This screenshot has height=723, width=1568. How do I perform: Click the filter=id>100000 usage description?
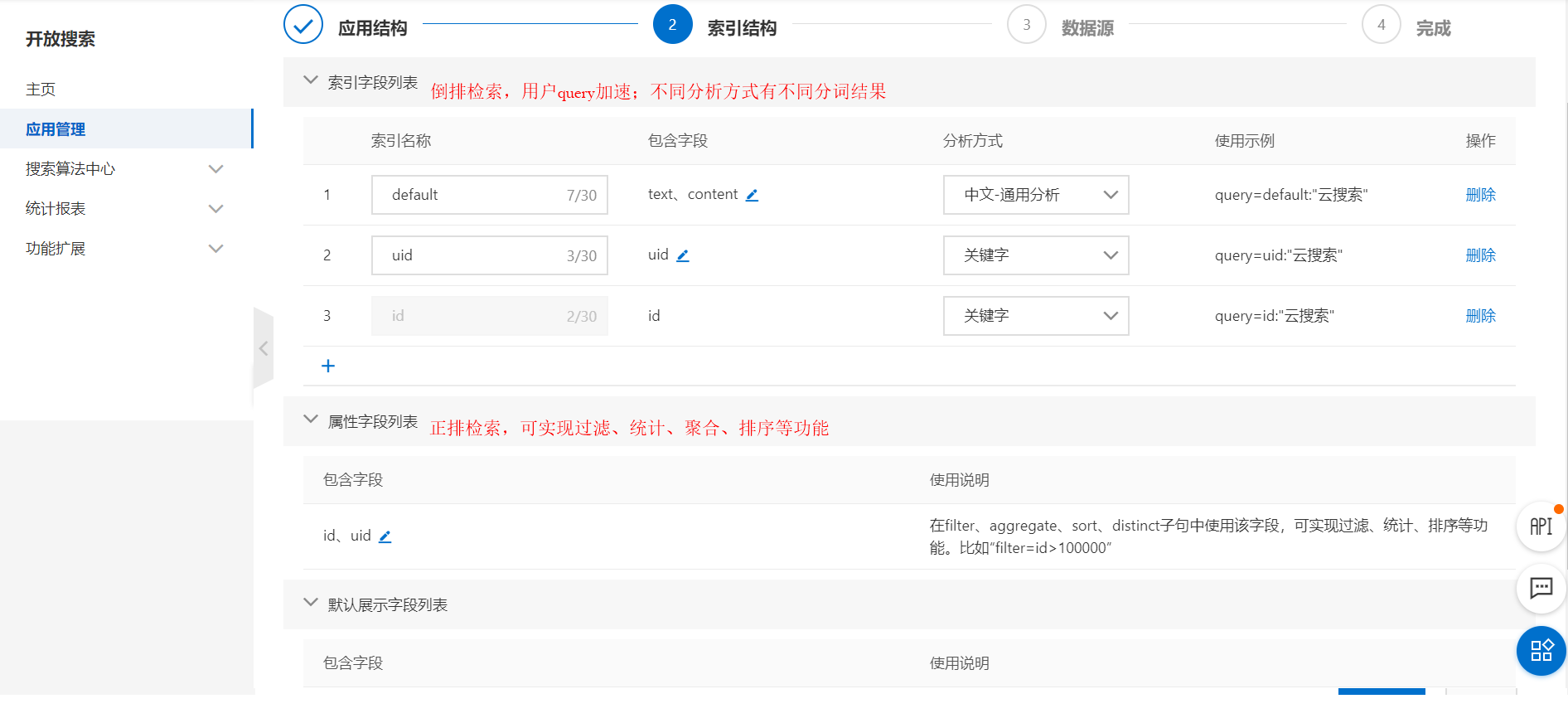coord(1208,536)
